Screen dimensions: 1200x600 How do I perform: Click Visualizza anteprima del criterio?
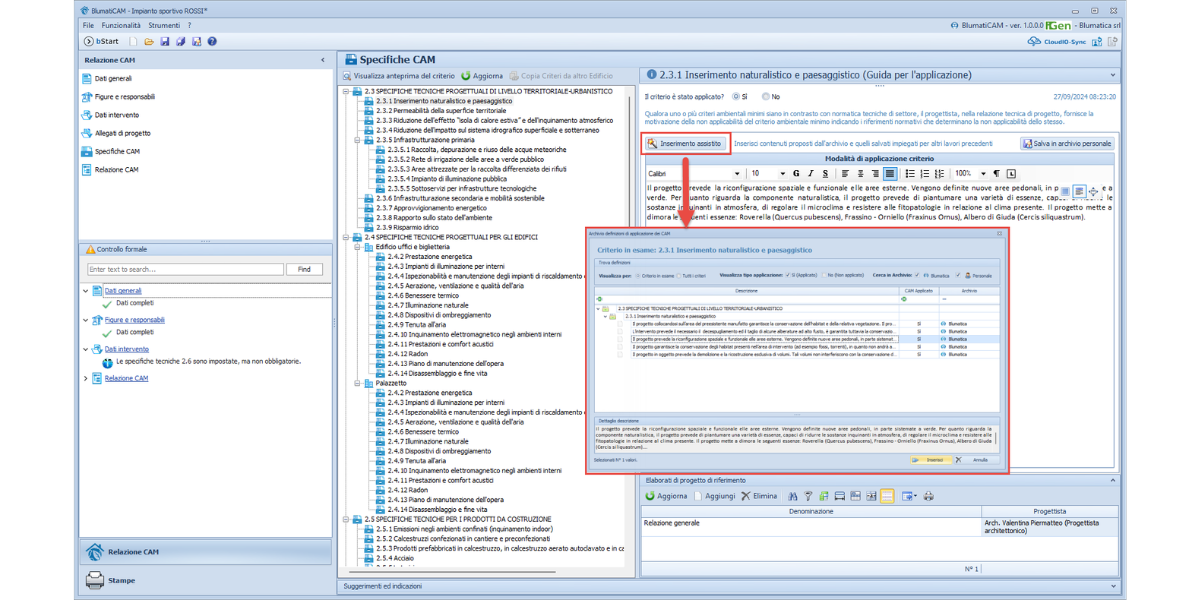(397, 76)
